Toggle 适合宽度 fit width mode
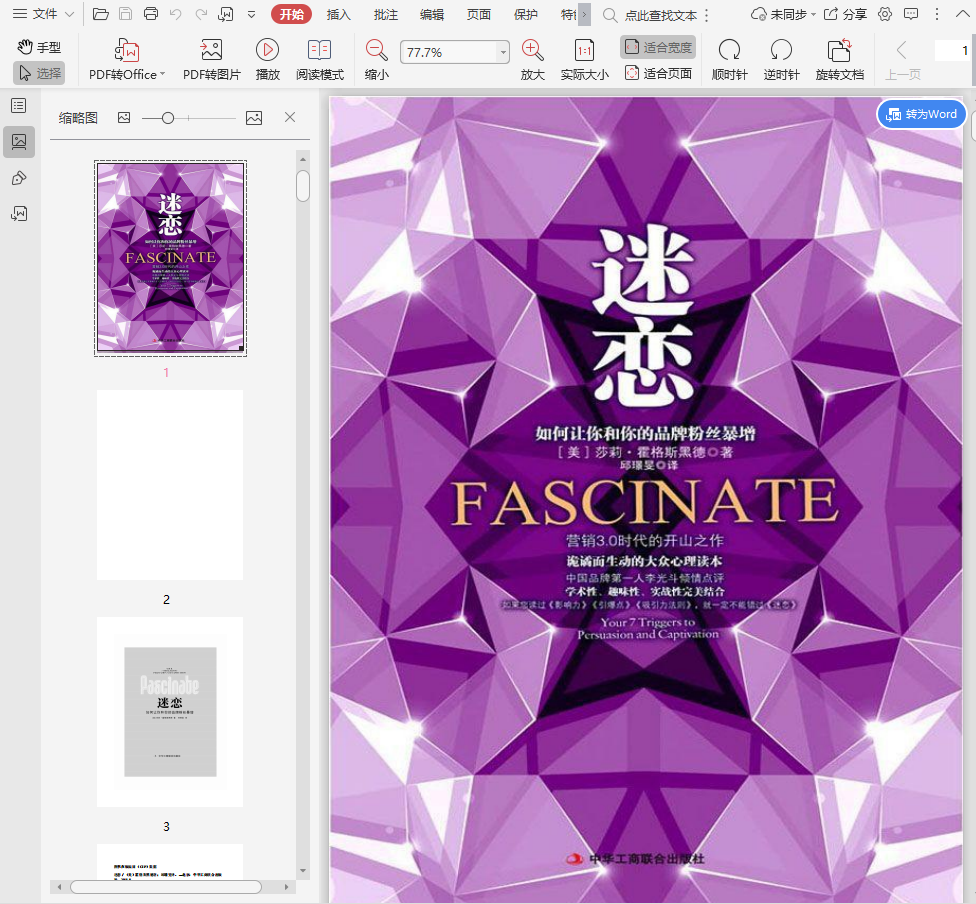976x904 pixels. click(658, 47)
